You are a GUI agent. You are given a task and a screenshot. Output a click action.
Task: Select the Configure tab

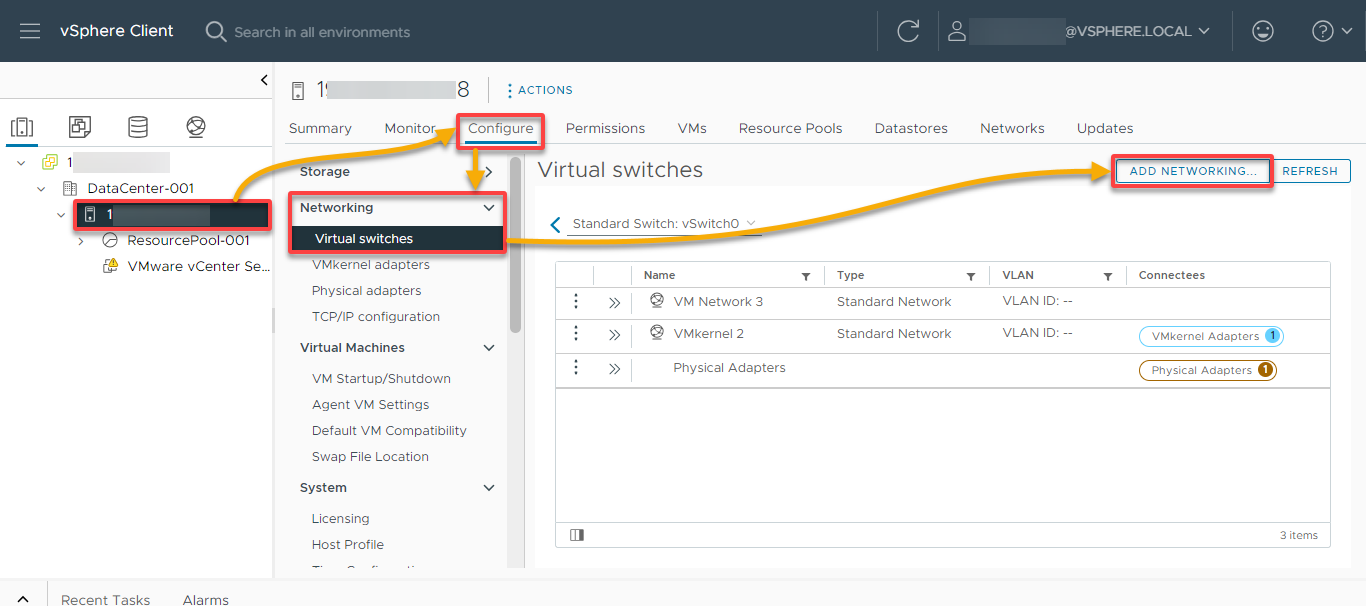[501, 128]
